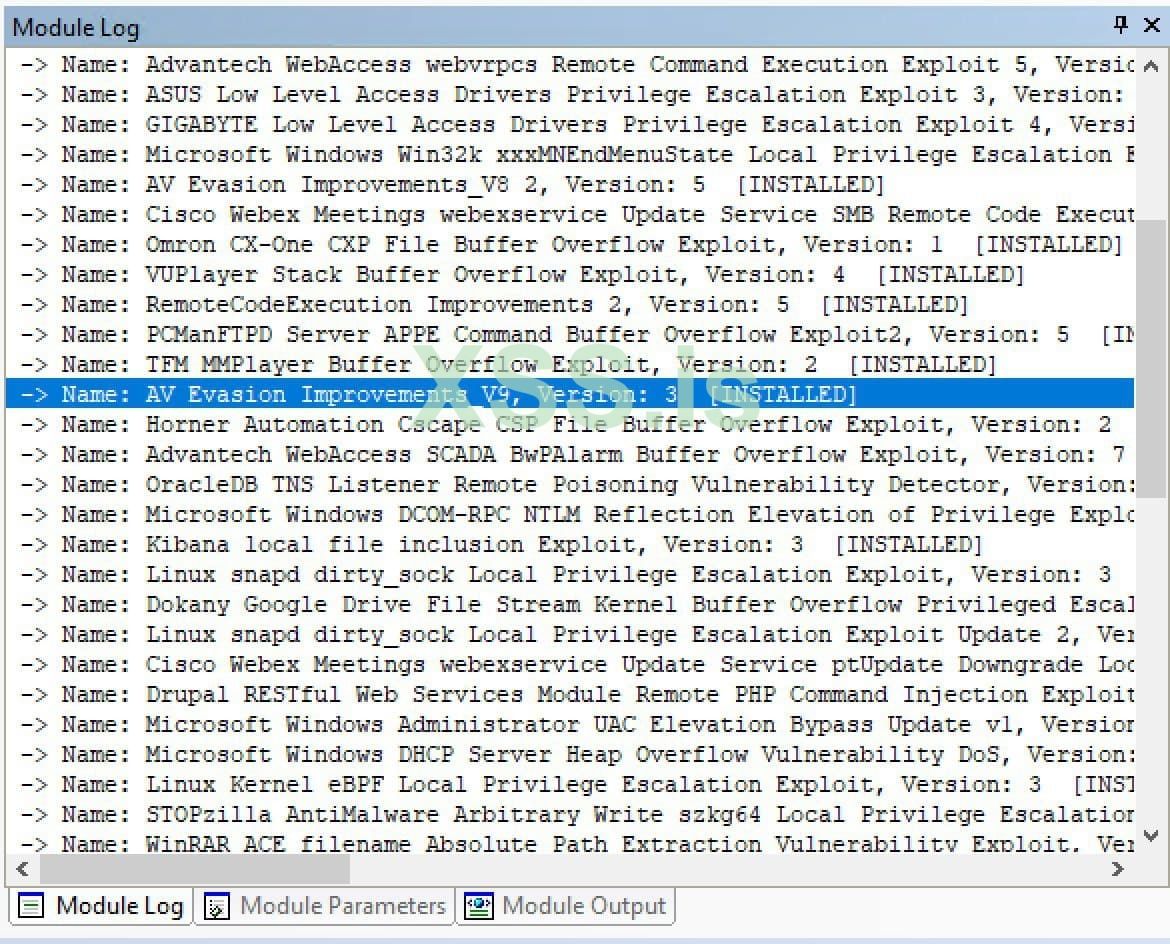Select the DCOM-RPC NTLM Reflection row
This screenshot has width=1170, height=944.
570,514
